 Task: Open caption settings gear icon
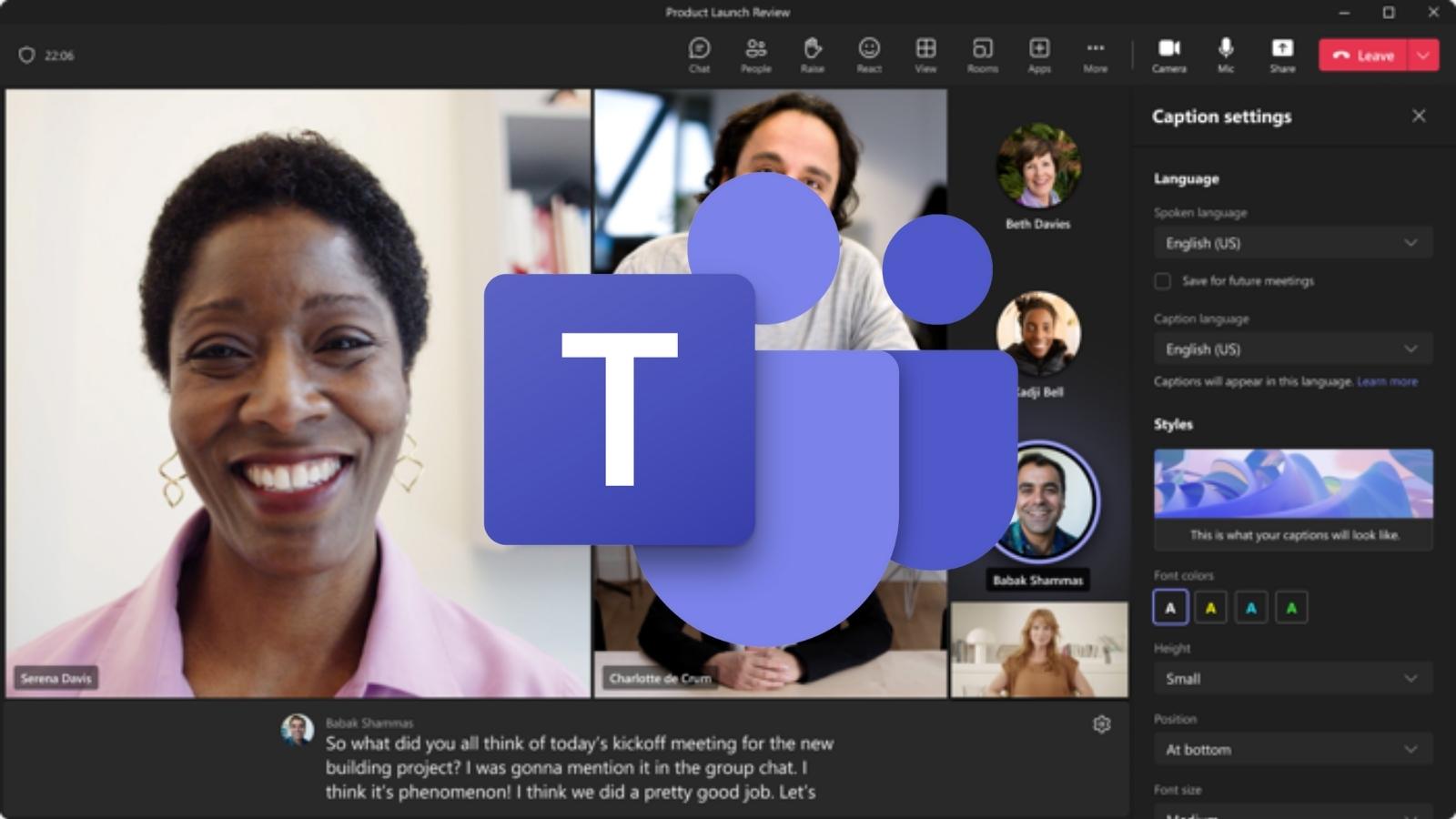tap(1101, 724)
